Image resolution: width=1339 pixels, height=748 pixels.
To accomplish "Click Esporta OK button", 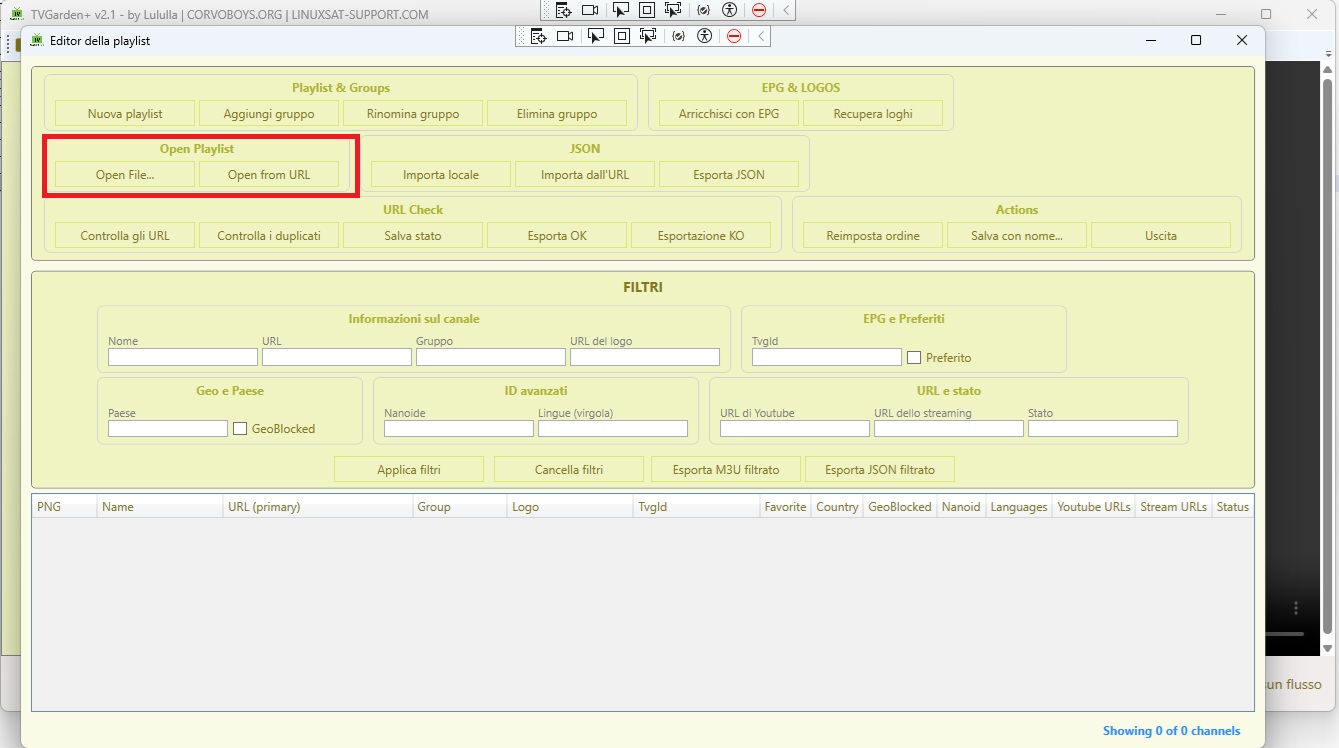I will 557,235.
